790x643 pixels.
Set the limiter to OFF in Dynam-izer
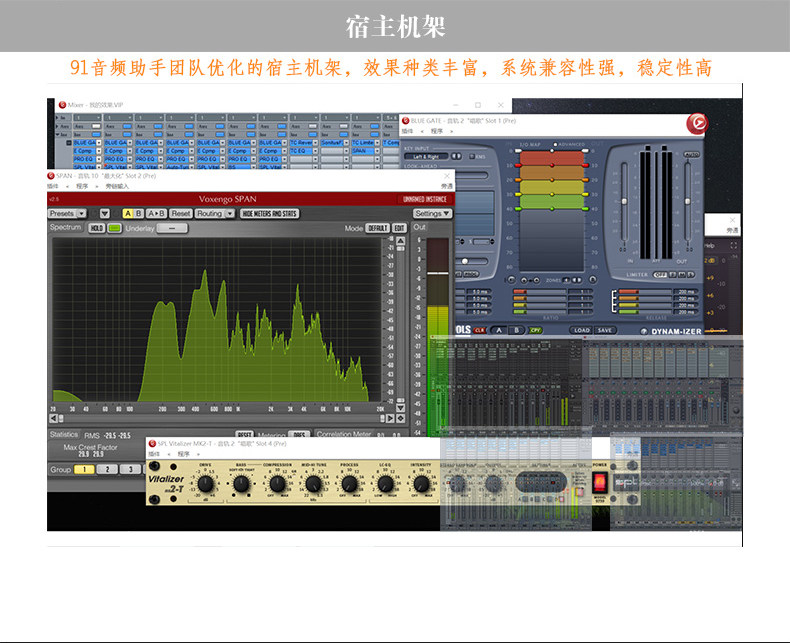(660, 275)
